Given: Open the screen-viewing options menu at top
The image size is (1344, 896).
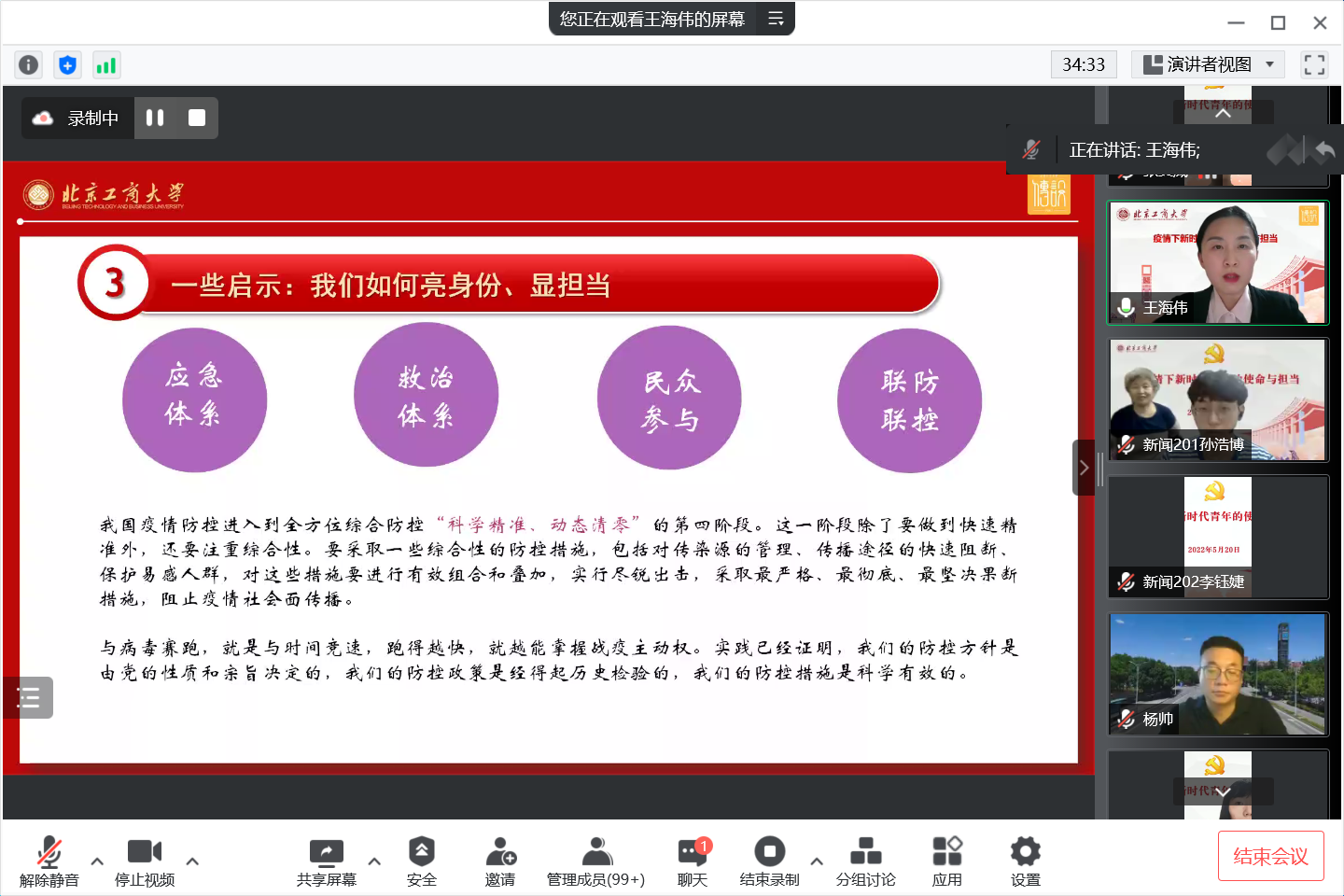Looking at the screenshot, I should click(x=776, y=19).
